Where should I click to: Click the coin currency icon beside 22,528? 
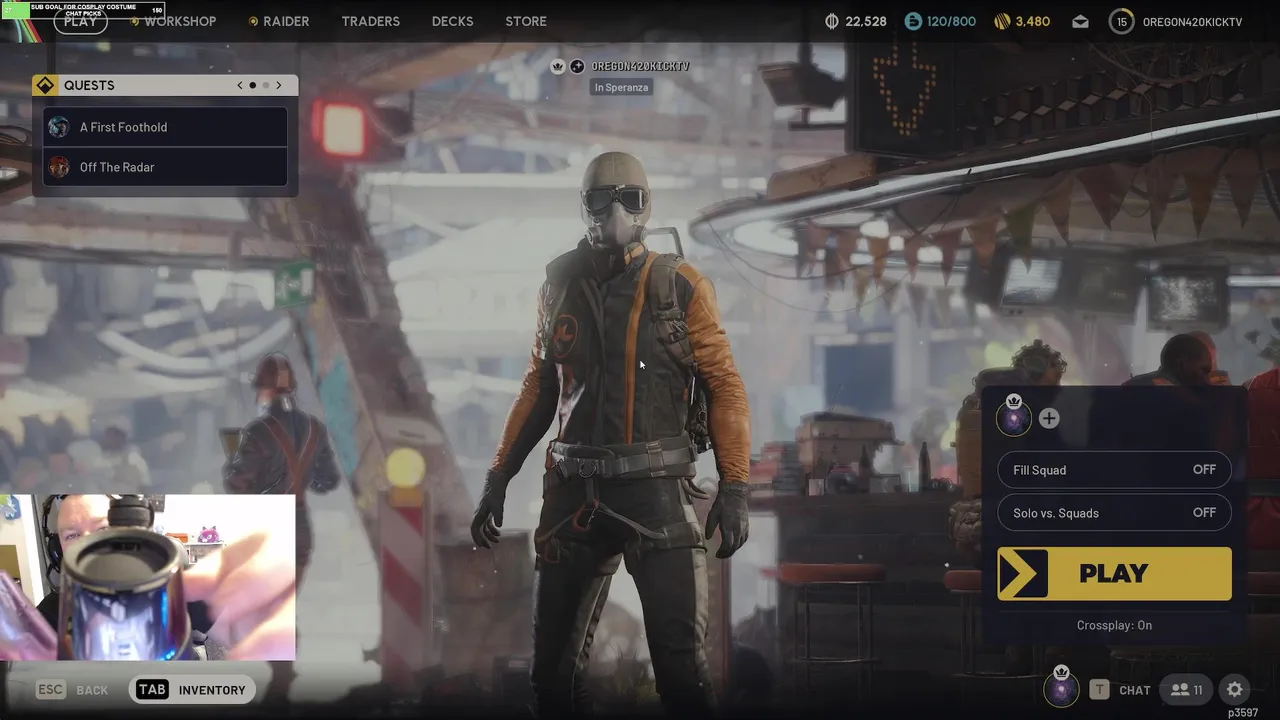(833, 21)
